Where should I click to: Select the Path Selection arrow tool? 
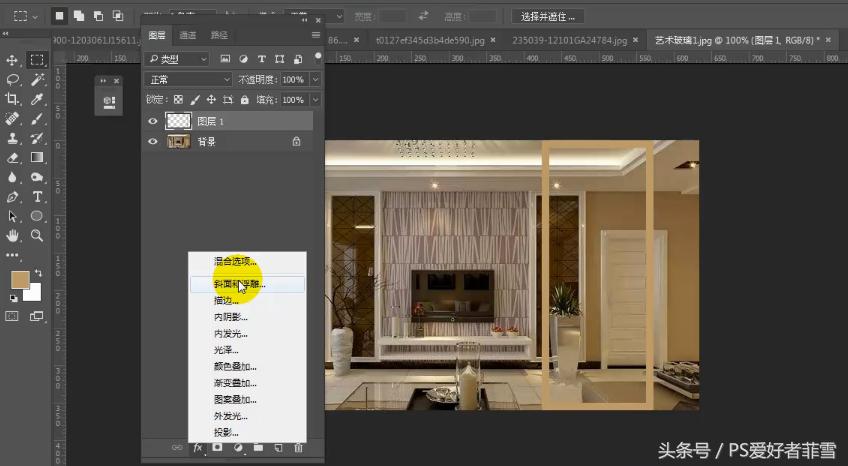pyautogui.click(x=12, y=216)
